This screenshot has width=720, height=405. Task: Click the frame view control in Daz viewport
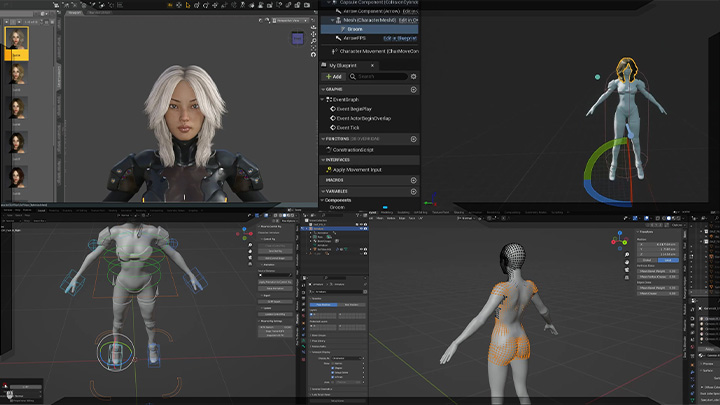click(314, 48)
